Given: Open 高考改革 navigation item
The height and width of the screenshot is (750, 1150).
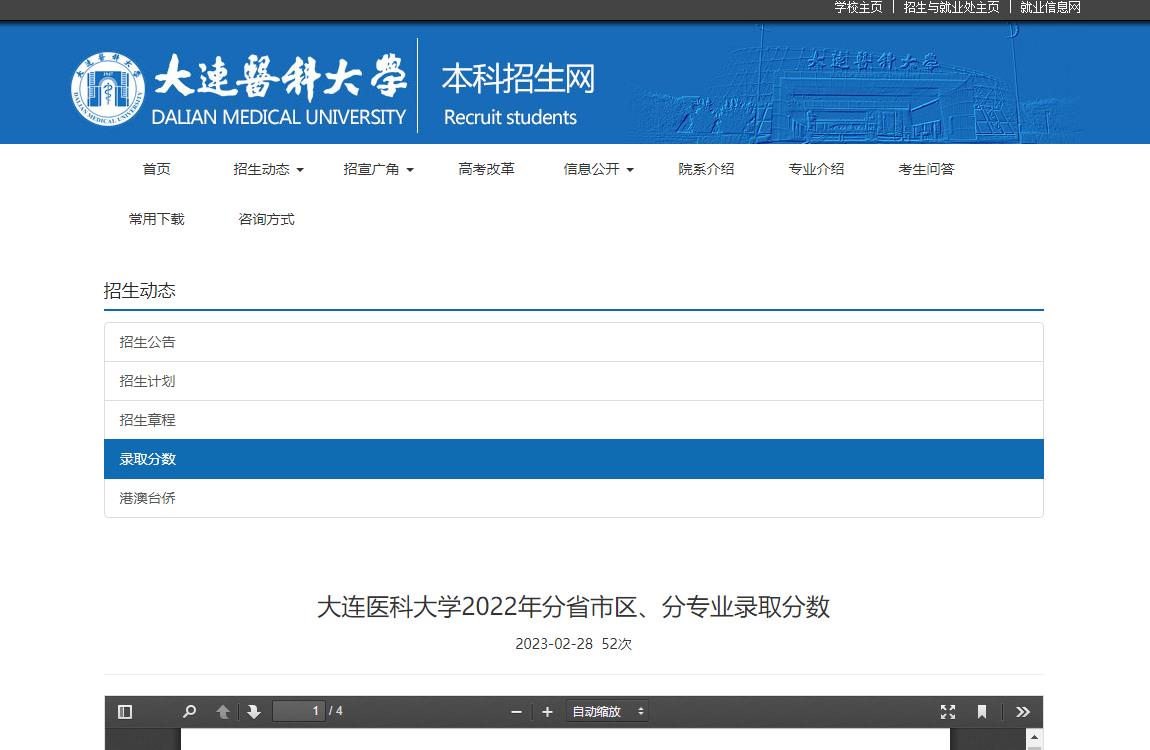Looking at the screenshot, I should tap(486, 169).
